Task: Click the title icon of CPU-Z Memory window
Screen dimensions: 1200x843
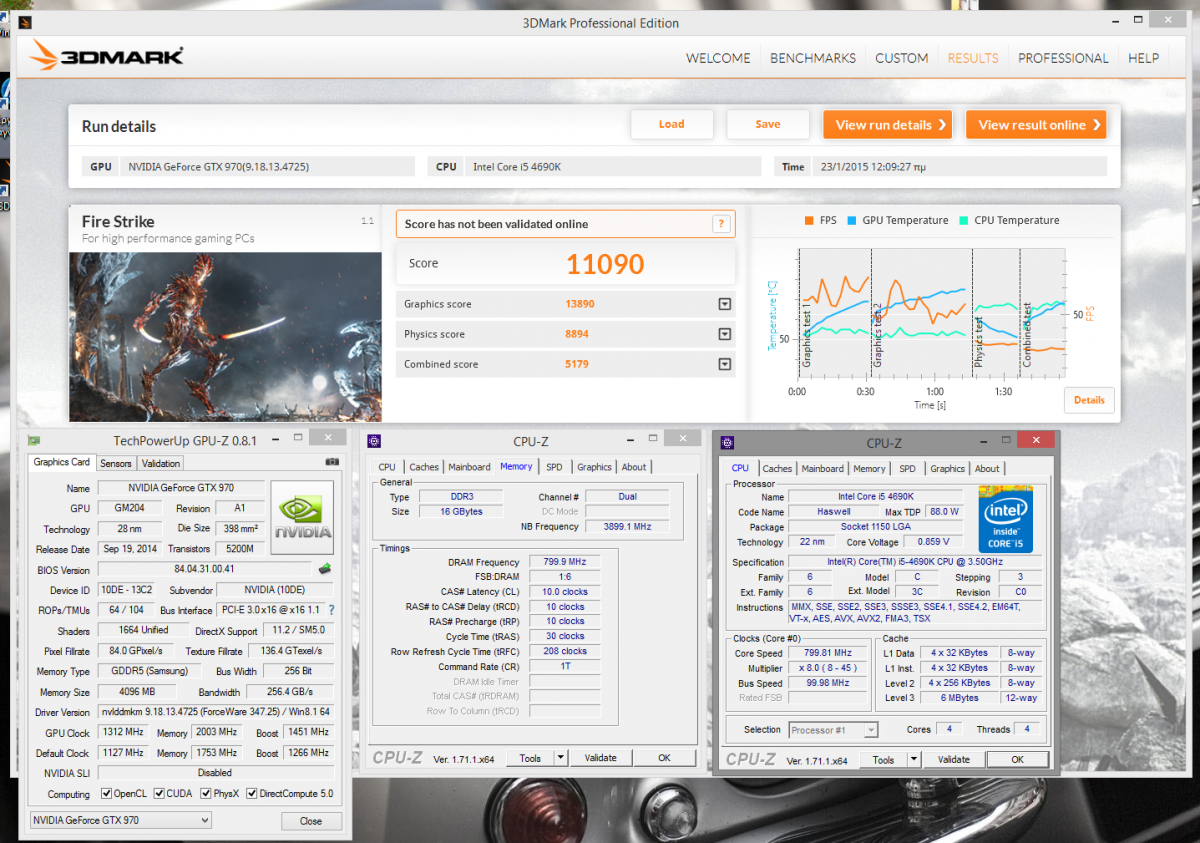Action: tap(373, 440)
